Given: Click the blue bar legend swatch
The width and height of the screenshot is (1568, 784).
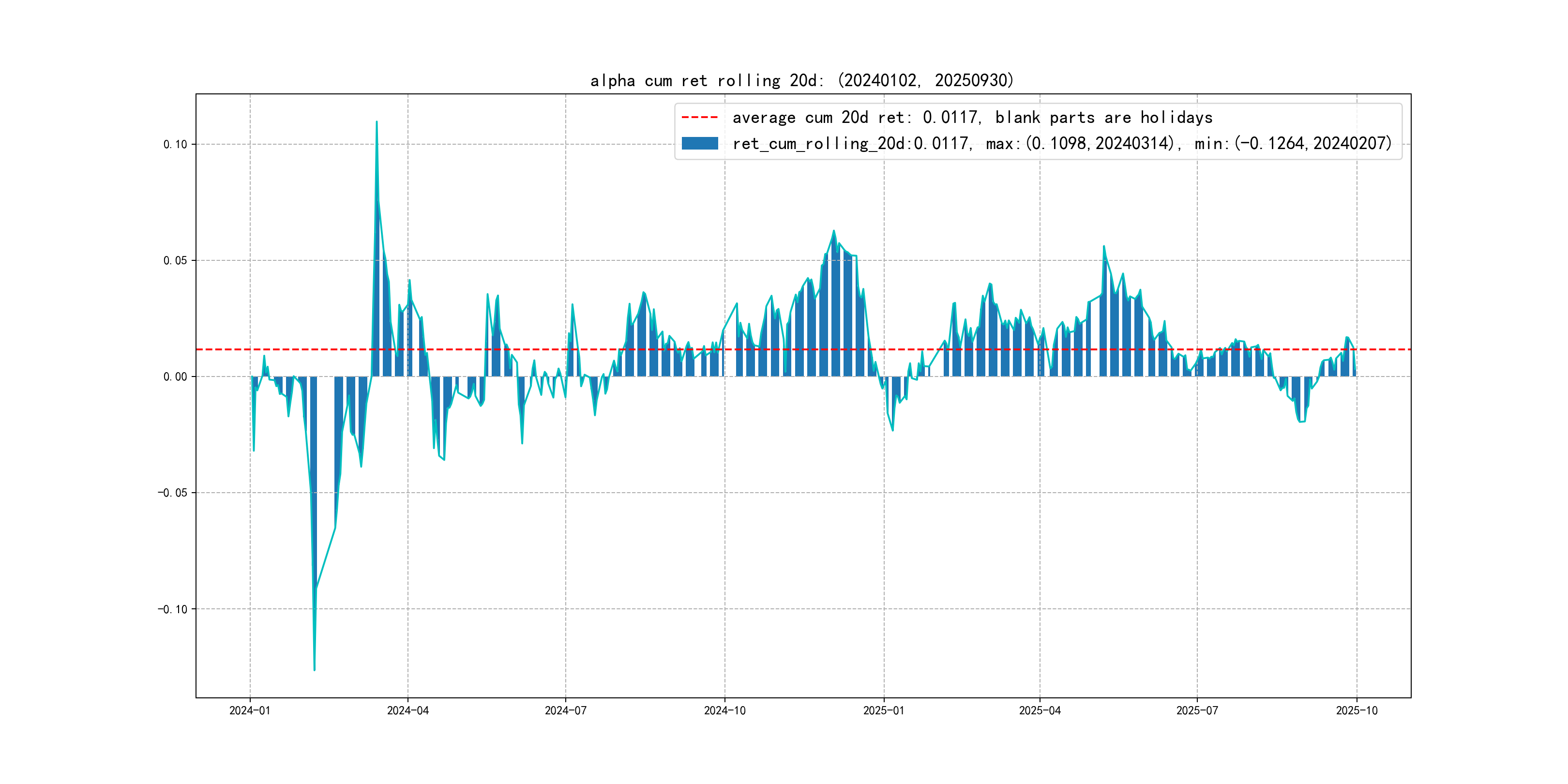Looking at the screenshot, I should tap(699, 143).
